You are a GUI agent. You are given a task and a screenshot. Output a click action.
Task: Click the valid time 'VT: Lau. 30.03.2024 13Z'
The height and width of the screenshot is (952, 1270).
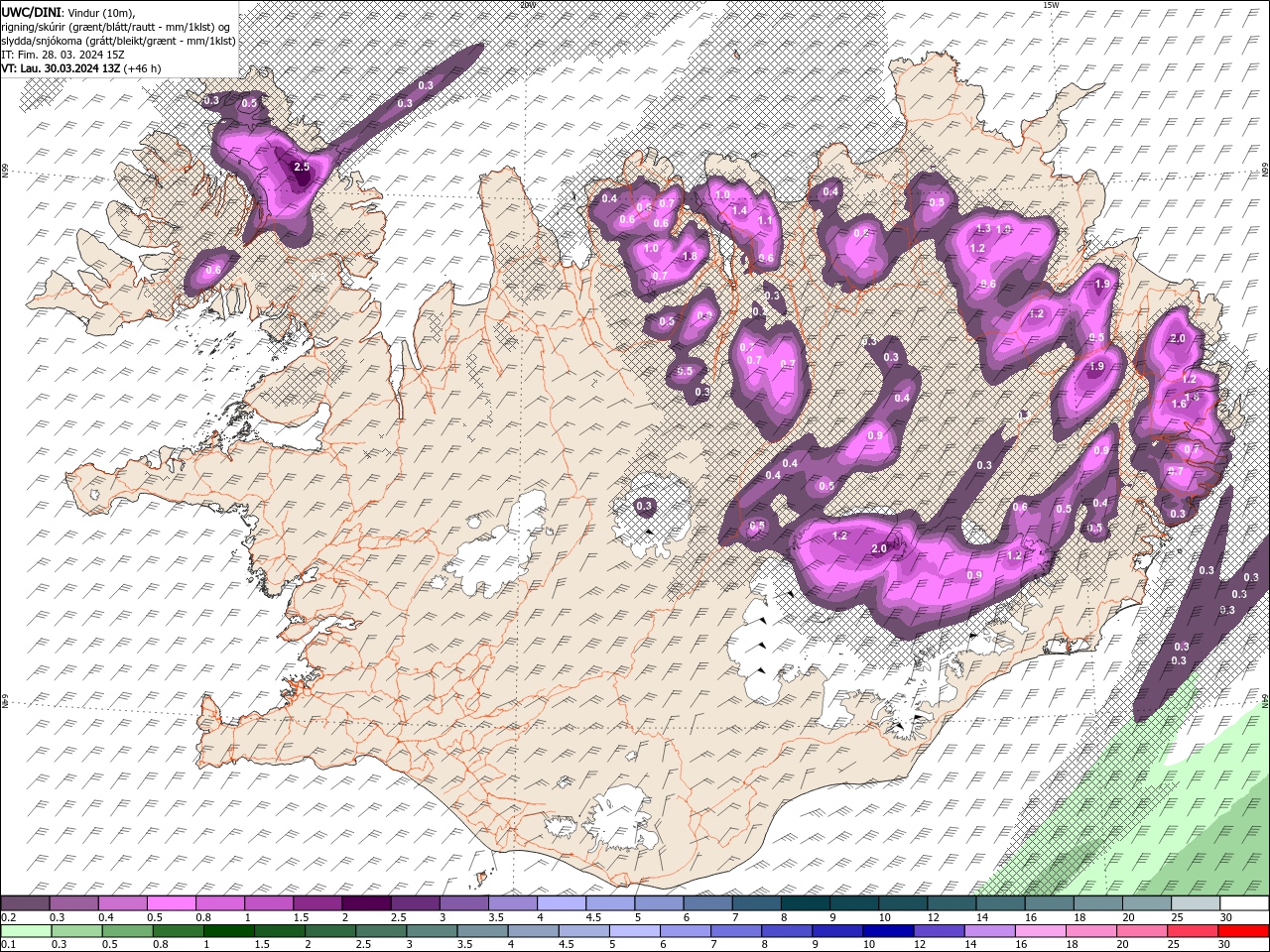coord(62,68)
